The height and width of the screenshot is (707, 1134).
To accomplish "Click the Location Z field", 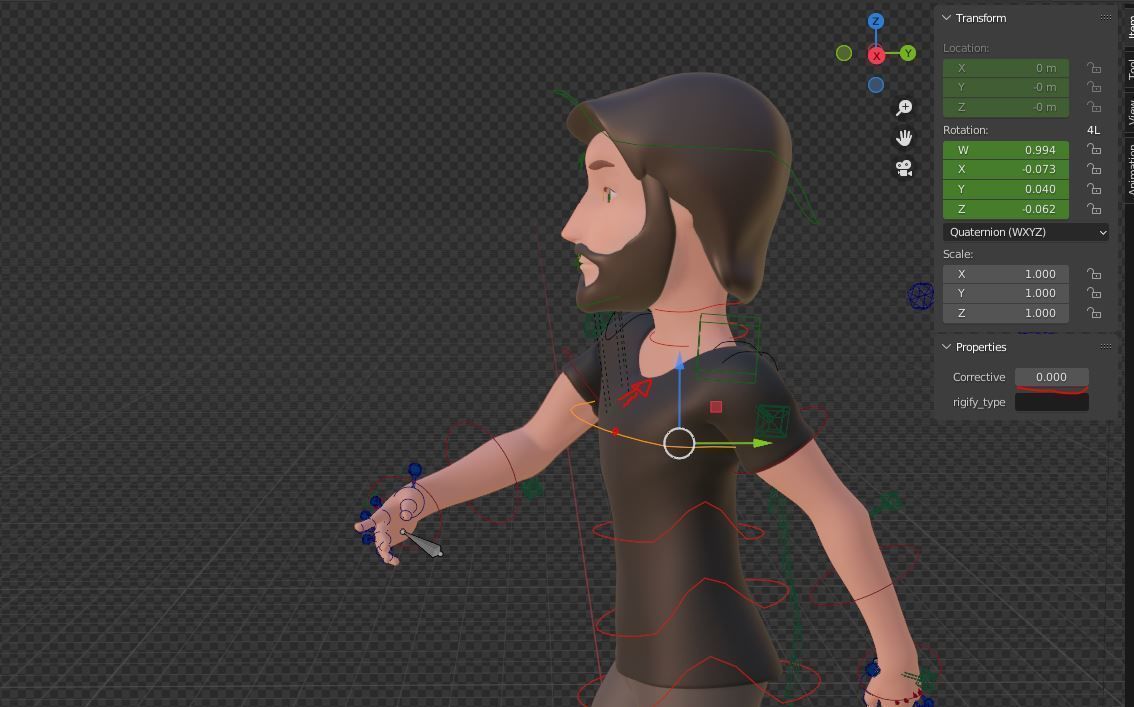I will click(x=1005, y=107).
